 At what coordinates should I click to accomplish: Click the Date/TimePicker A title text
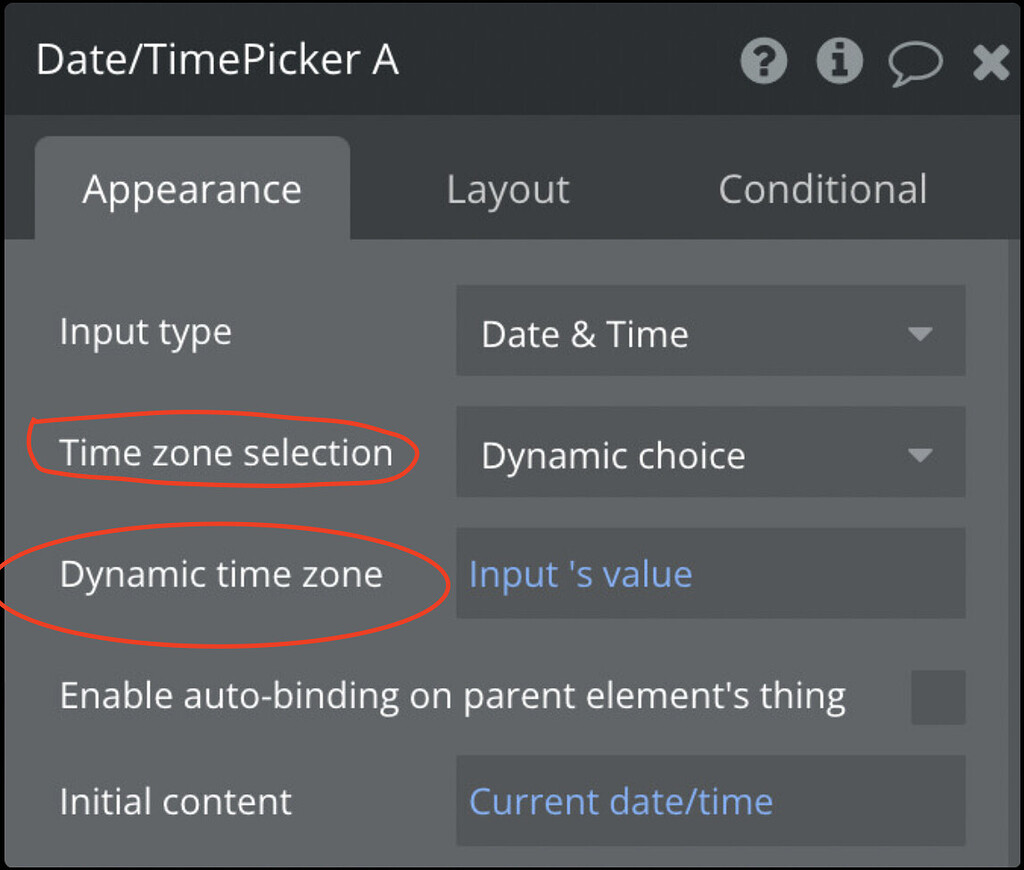point(216,60)
